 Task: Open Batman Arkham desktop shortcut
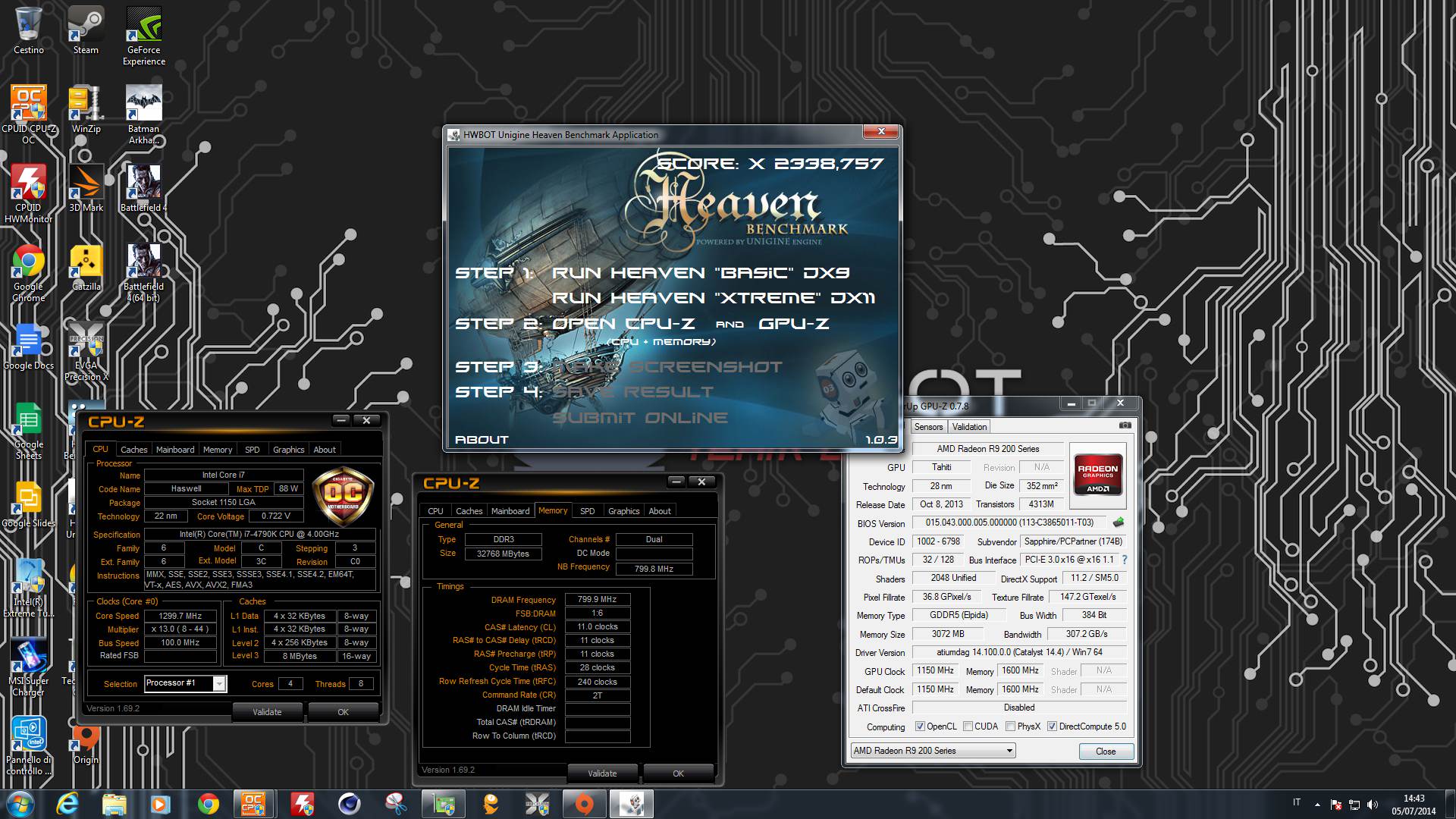click(x=144, y=114)
